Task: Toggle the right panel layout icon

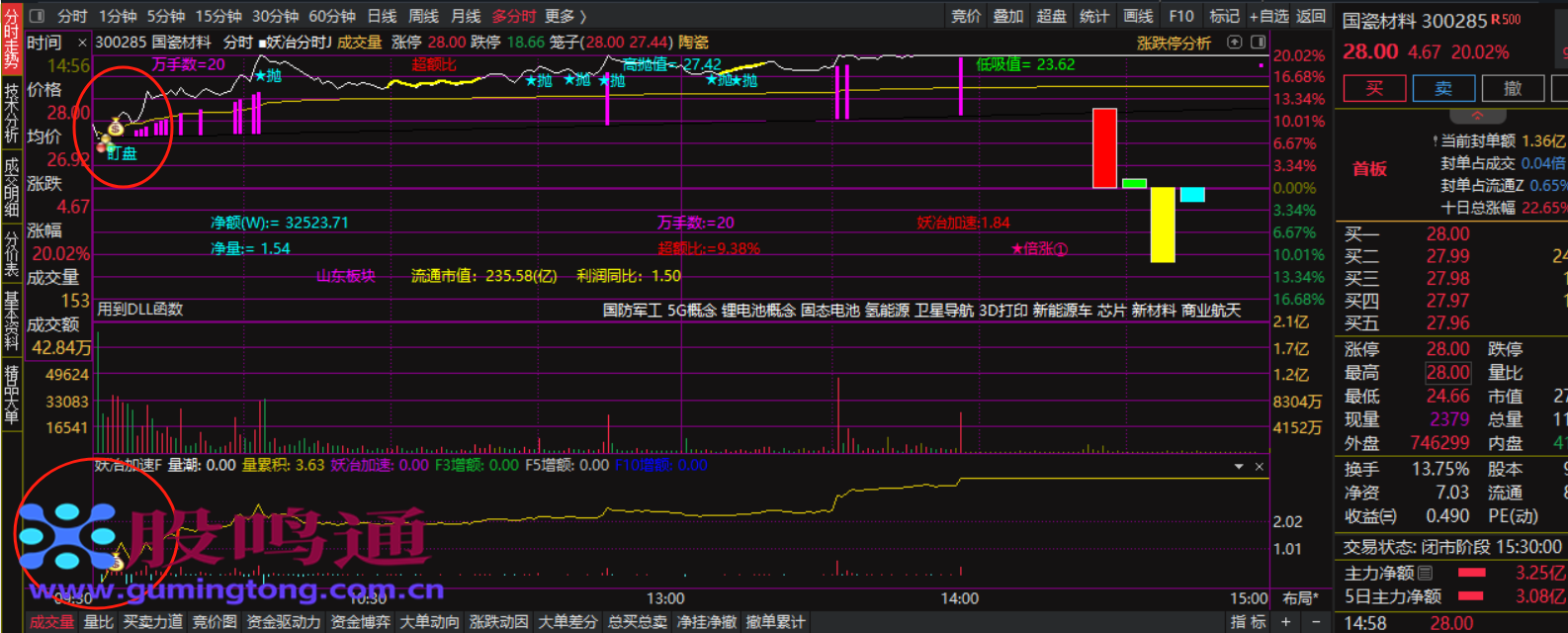Action: 1258,43
